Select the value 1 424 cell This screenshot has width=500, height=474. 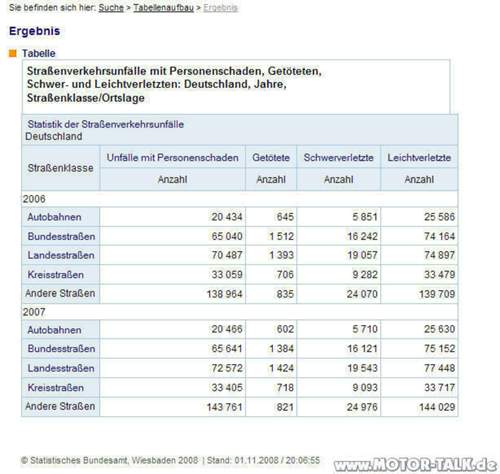[271, 368]
